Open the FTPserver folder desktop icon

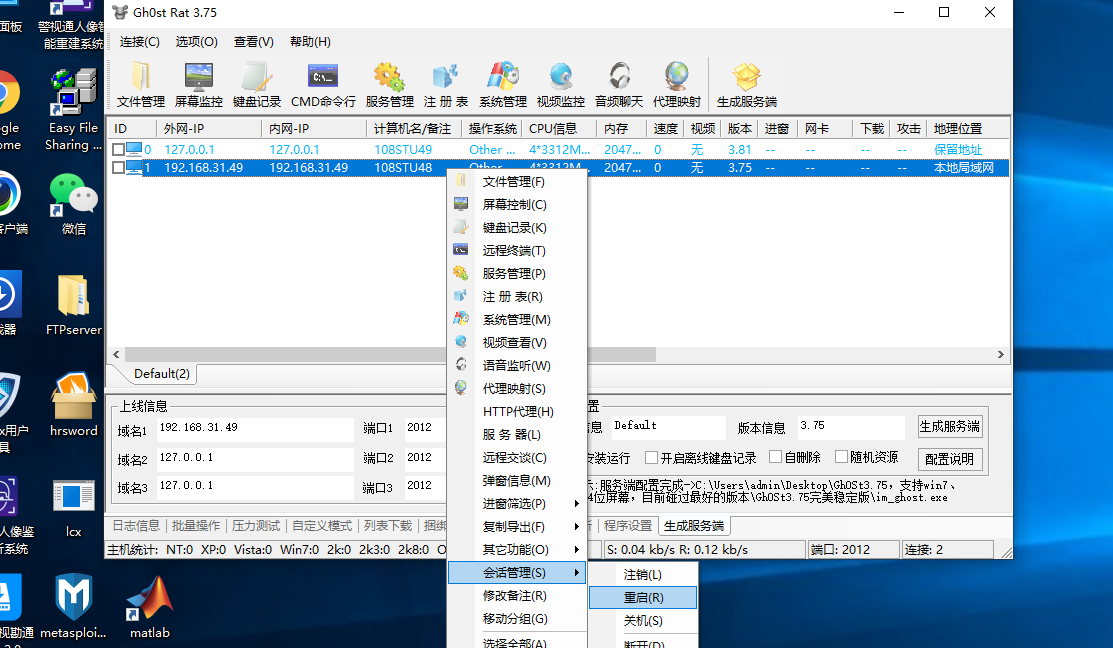[73, 304]
